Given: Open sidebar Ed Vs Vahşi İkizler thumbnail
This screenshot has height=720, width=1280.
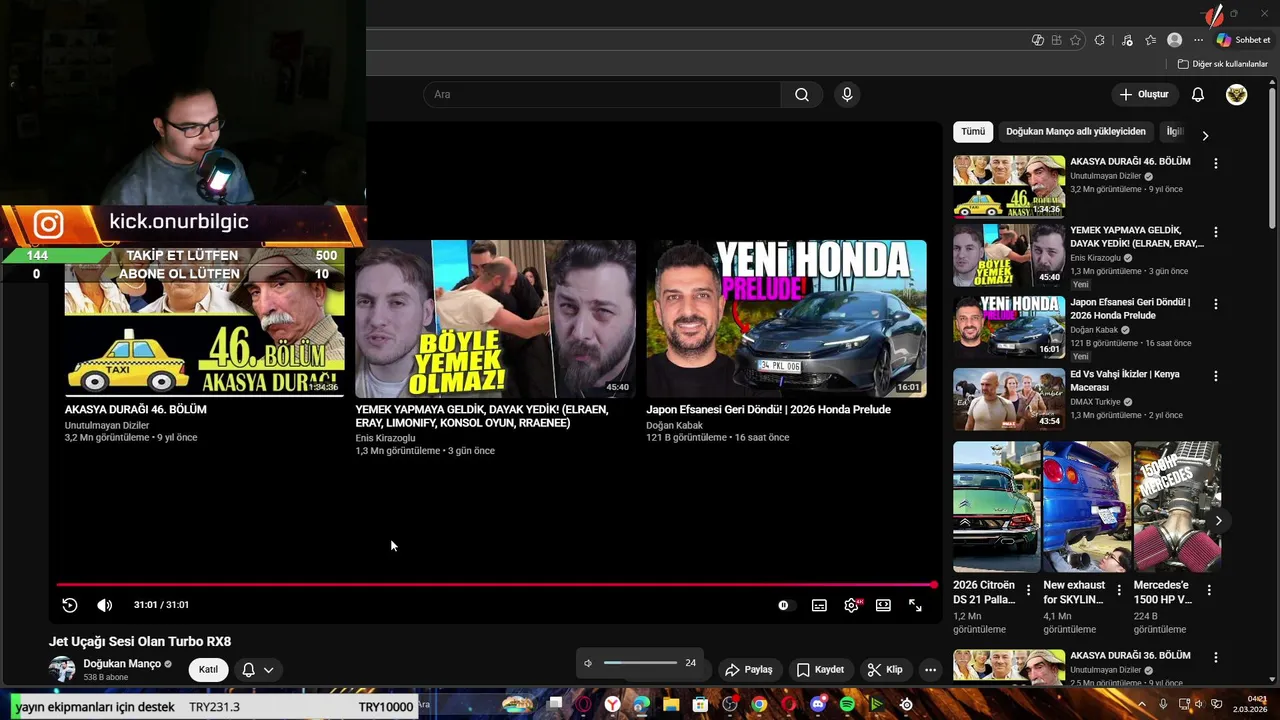Looking at the screenshot, I should [x=1009, y=399].
